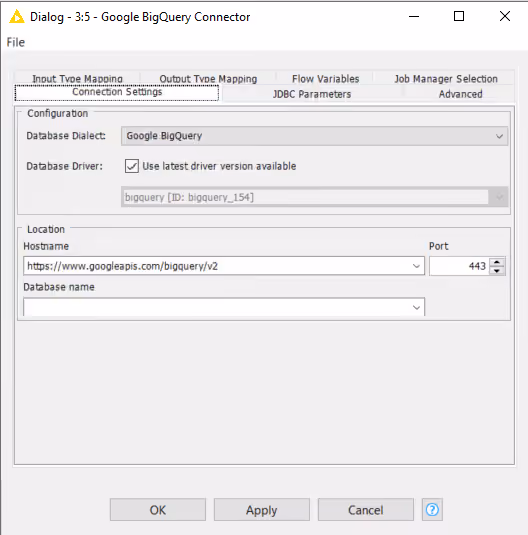Decrease port number with down arrow

[497, 271]
